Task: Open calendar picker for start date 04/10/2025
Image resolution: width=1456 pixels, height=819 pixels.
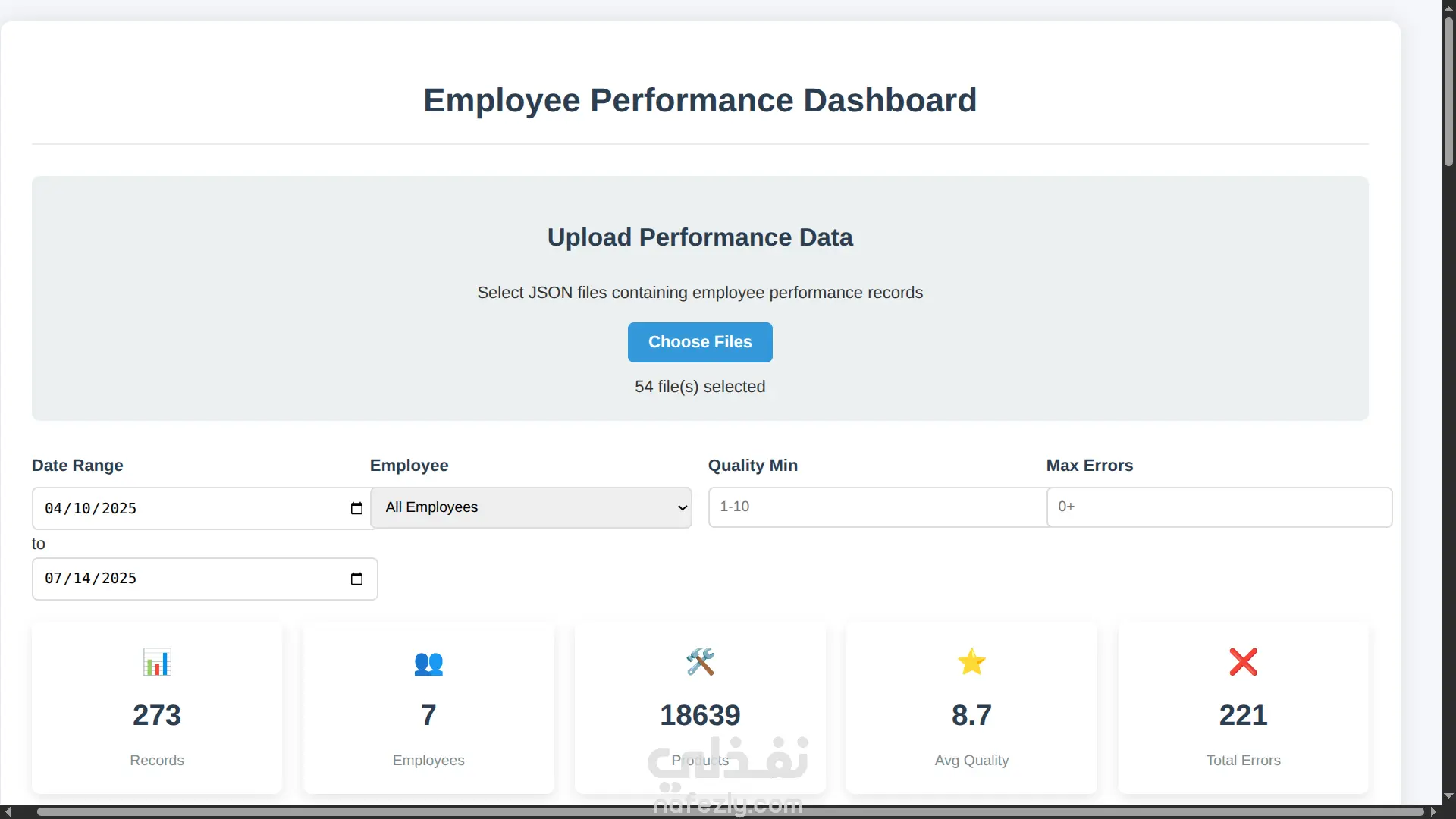Action: click(x=356, y=508)
